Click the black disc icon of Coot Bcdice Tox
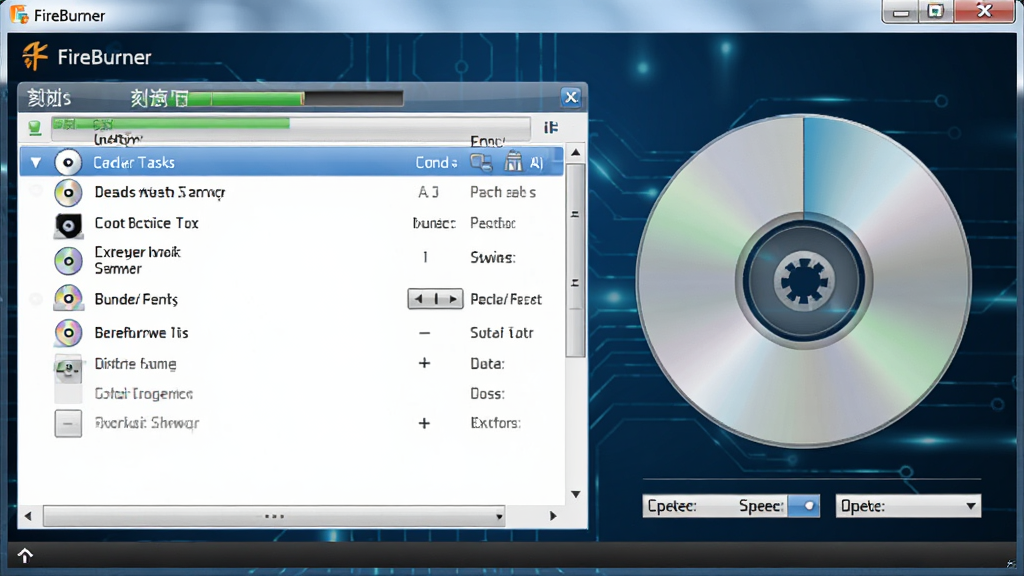The image size is (1024, 576). point(68,226)
